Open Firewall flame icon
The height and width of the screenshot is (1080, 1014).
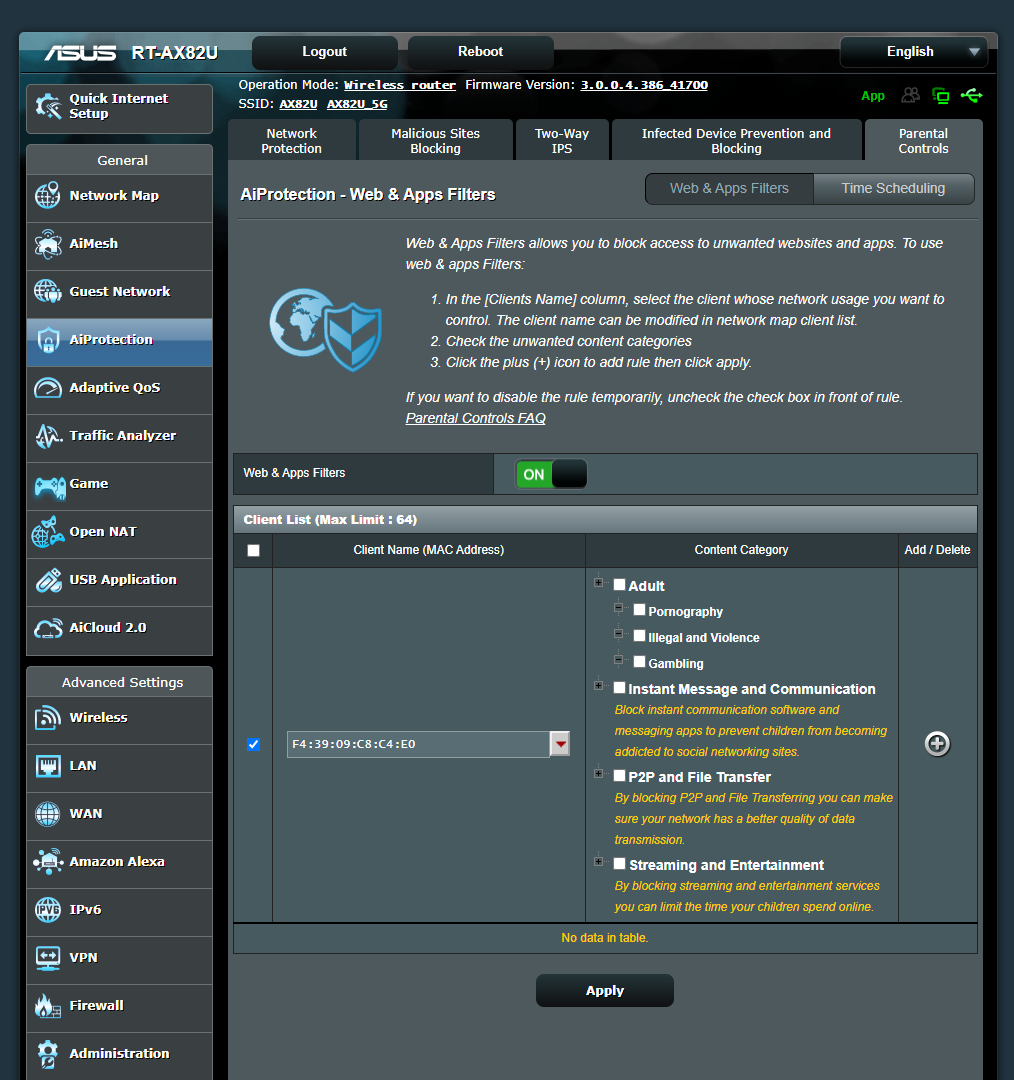[48, 1006]
